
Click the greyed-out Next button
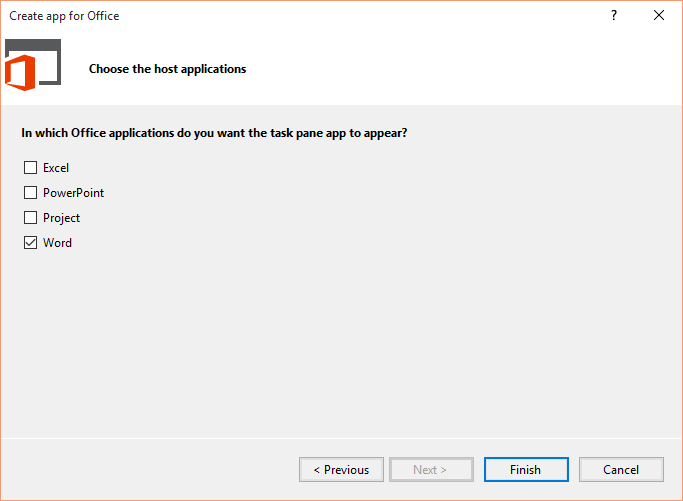pos(431,470)
